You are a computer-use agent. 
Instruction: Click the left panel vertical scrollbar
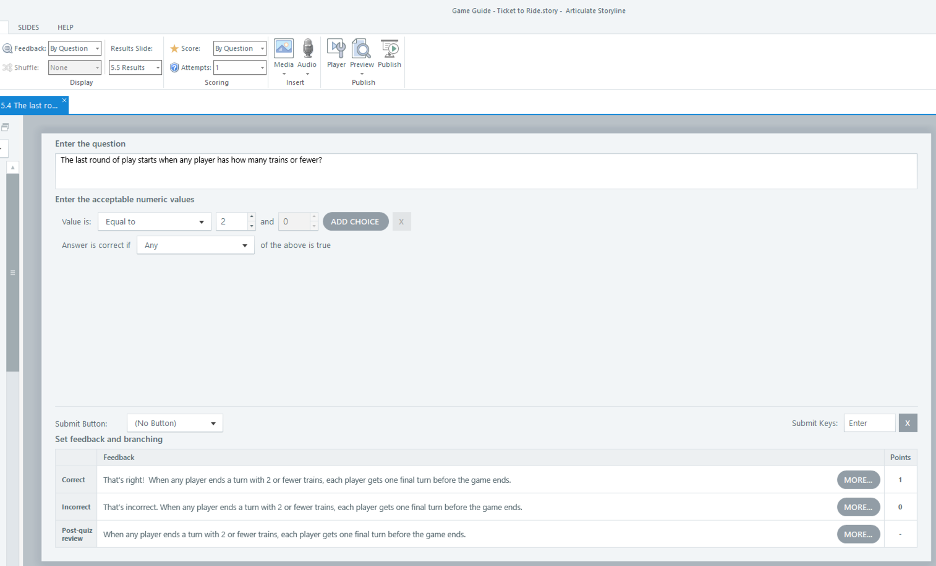tap(13, 272)
